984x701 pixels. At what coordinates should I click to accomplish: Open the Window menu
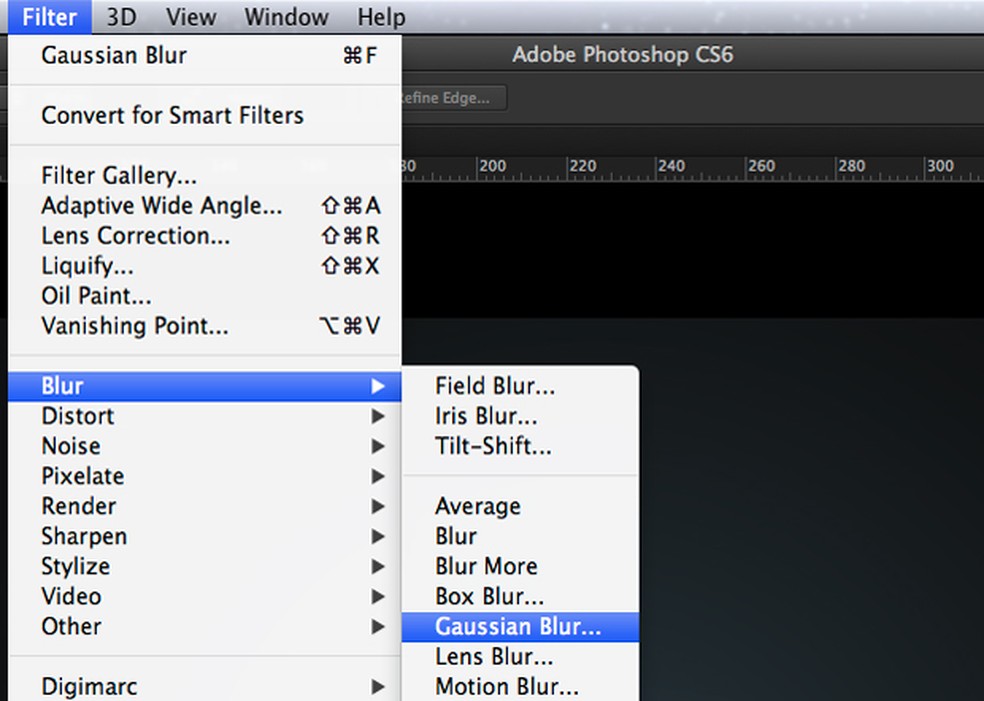[286, 17]
